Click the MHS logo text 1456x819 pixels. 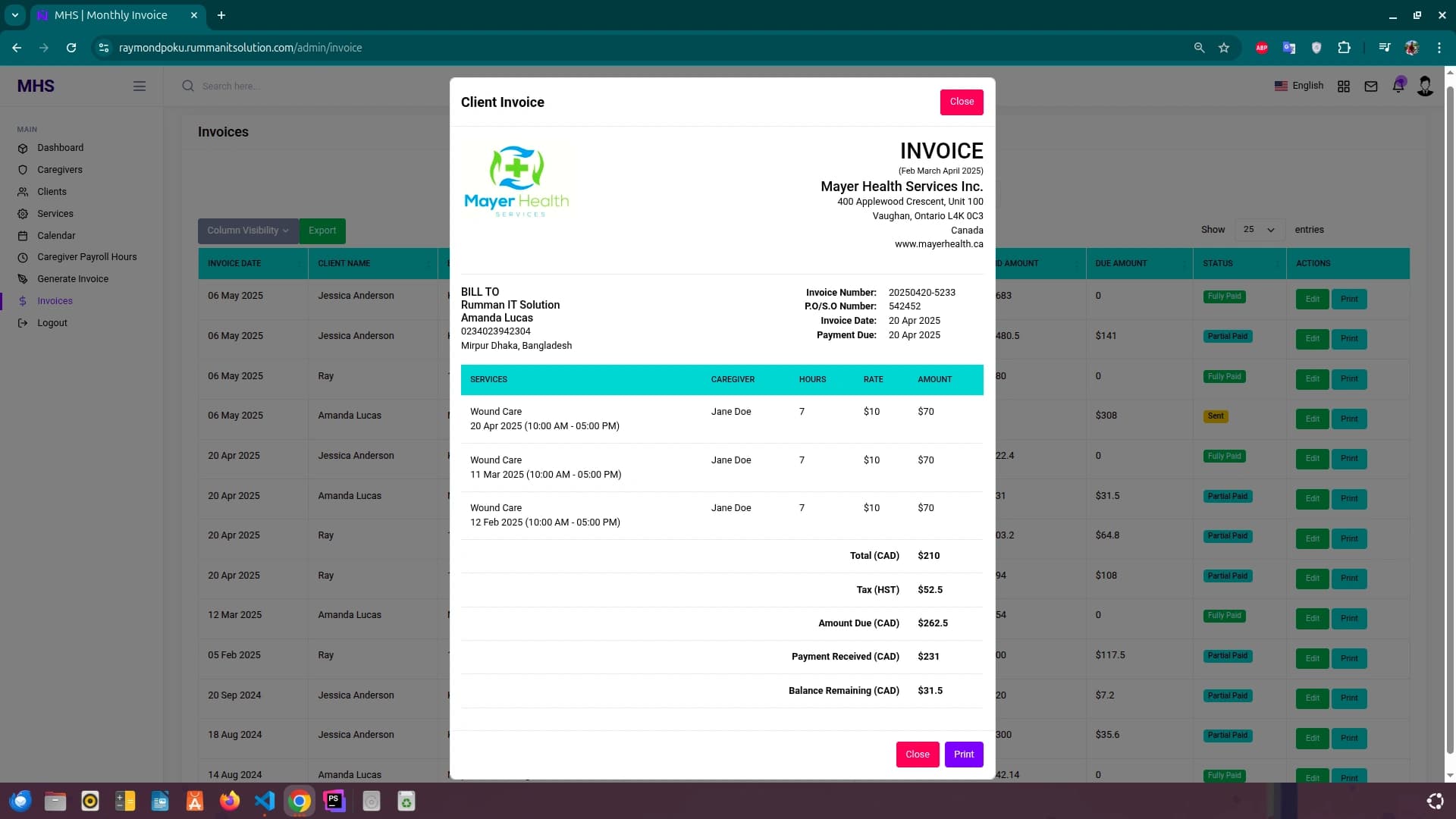(36, 86)
